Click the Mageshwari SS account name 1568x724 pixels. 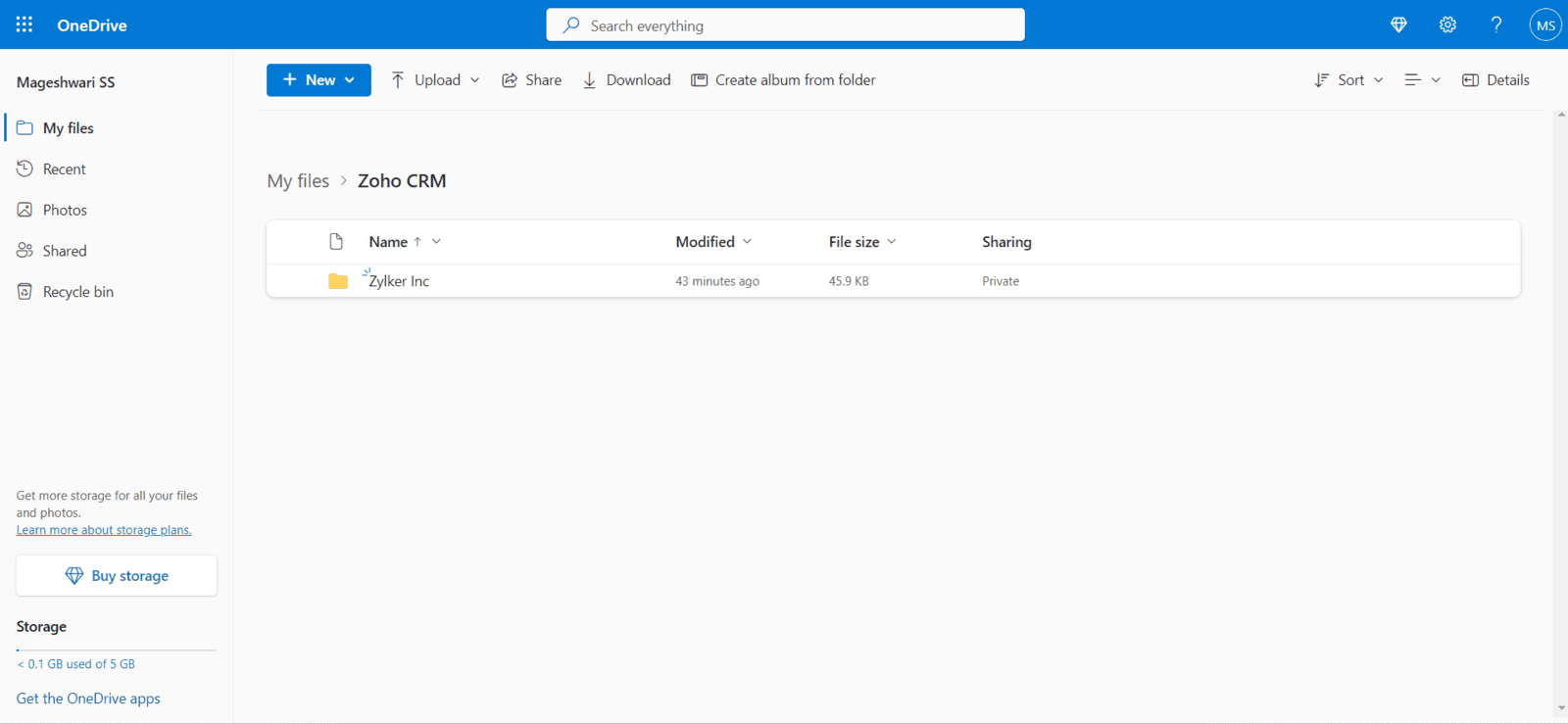(66, 82)
